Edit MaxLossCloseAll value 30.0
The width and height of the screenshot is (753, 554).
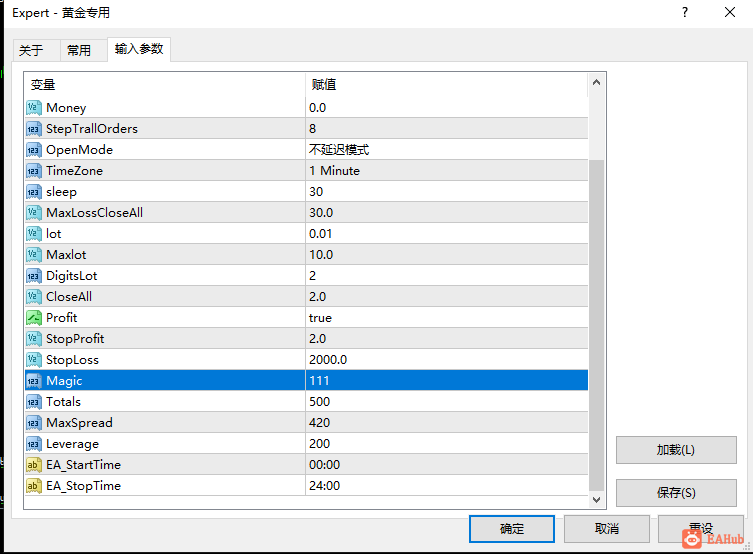447,213
